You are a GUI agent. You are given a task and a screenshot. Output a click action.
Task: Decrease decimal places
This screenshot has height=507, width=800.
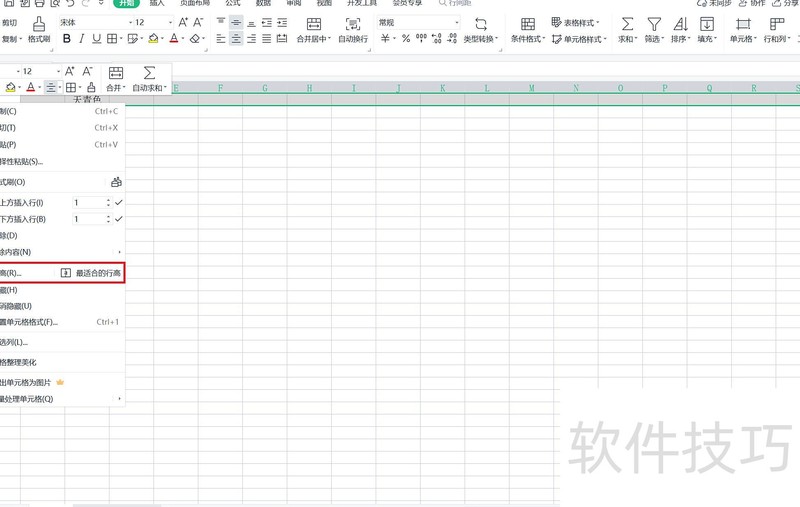[x=452, y=38]
